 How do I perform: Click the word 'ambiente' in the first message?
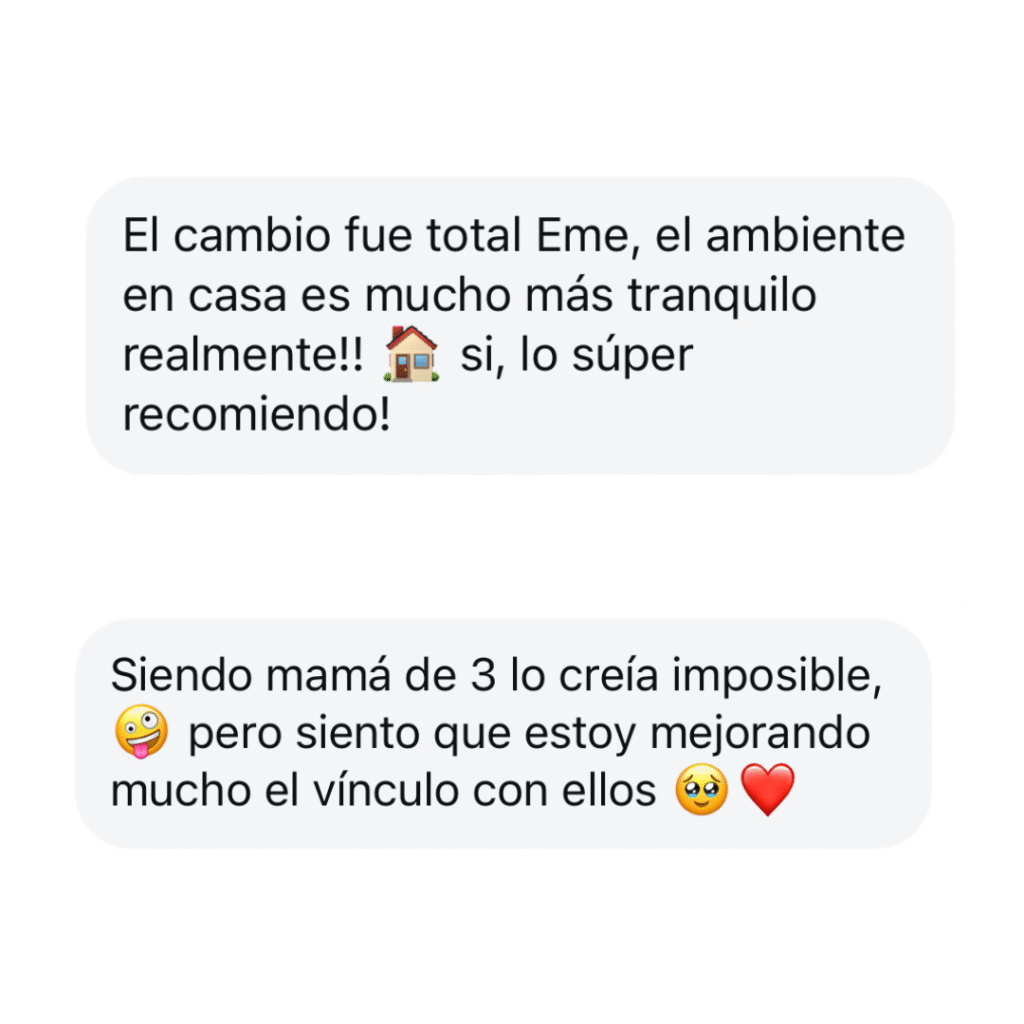tap(805, 236)
